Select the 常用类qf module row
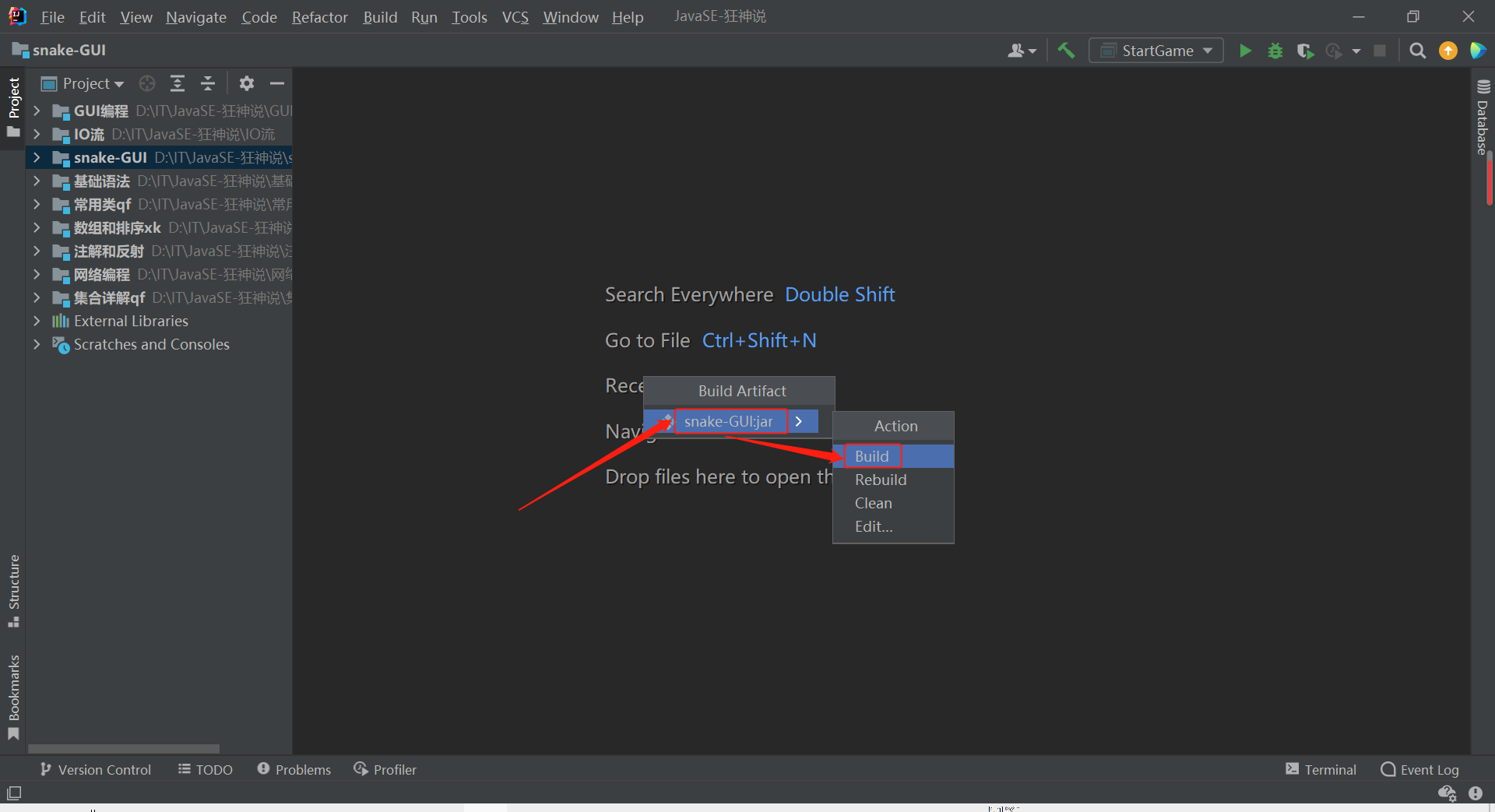1495x812 pixels. [x=160, y=204]
